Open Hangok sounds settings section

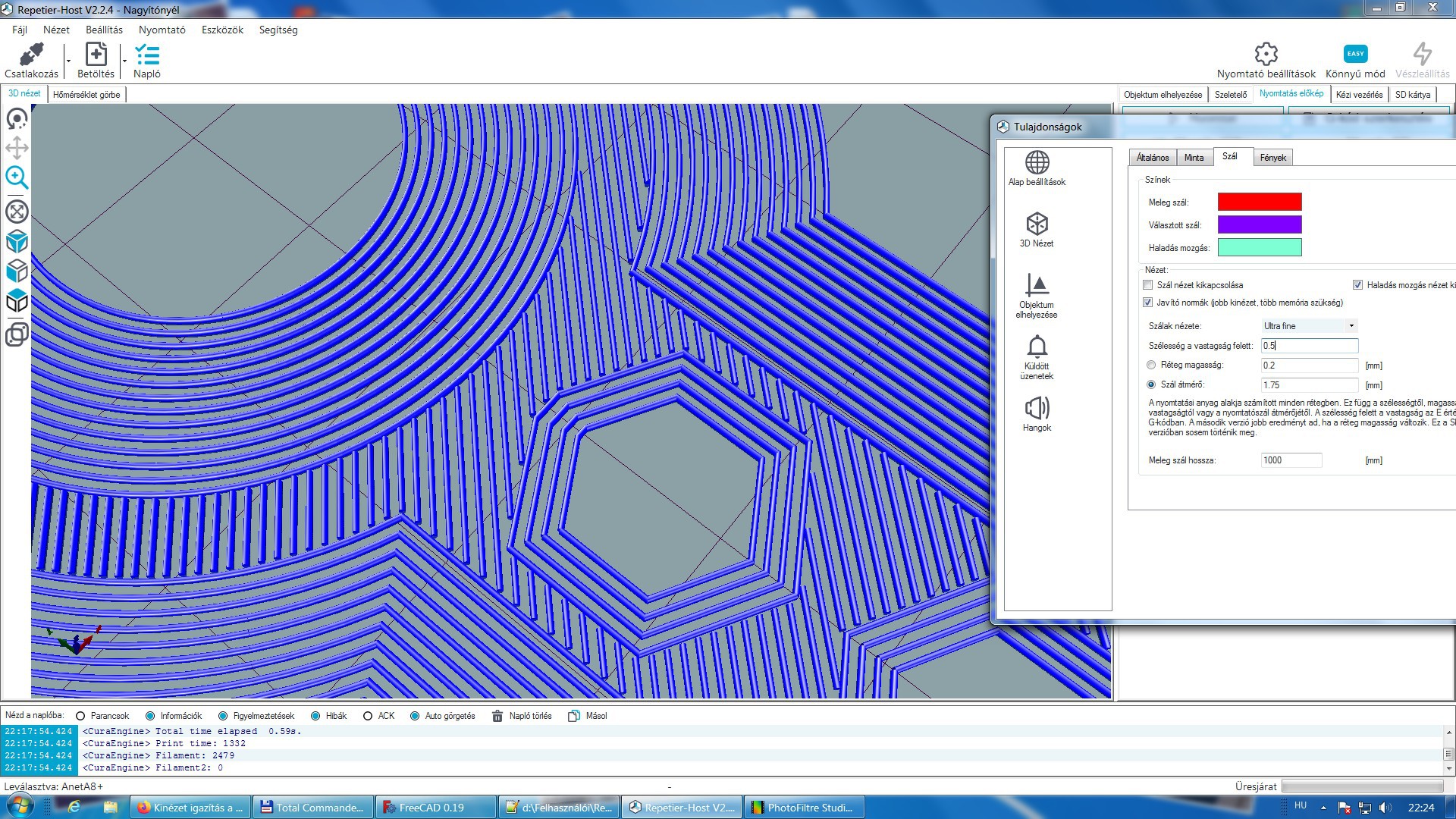point(1037,413)
